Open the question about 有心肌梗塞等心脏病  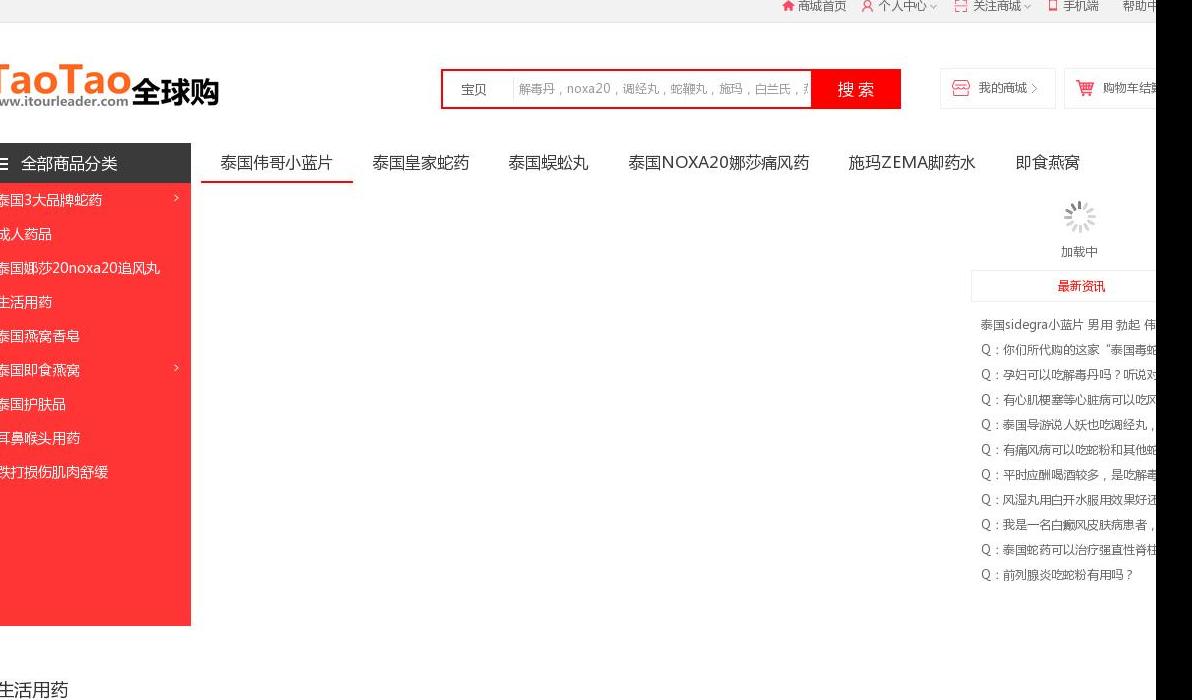1068,400
